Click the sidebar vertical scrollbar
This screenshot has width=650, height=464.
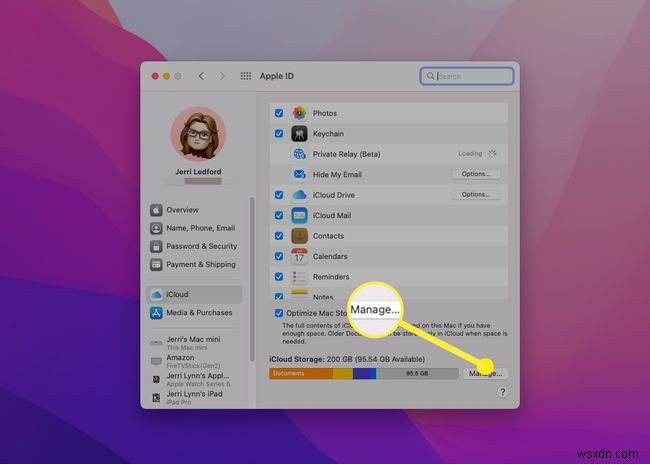click(252, 279)
